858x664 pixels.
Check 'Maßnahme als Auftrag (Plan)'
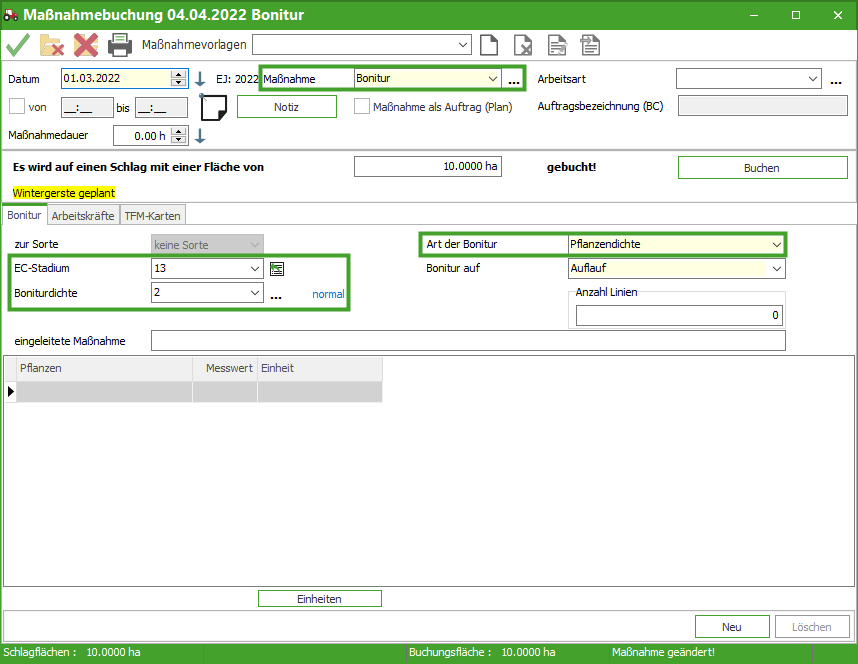pyautogui.click(x=362, y=107)
